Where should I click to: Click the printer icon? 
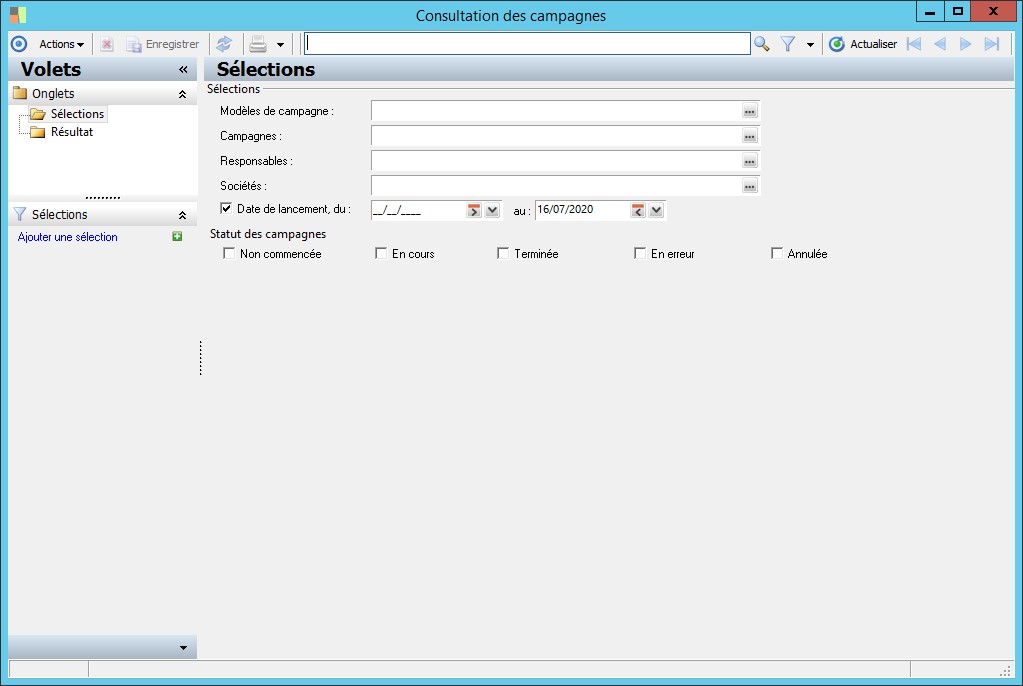pyautogui.click(x=258, y=44)
